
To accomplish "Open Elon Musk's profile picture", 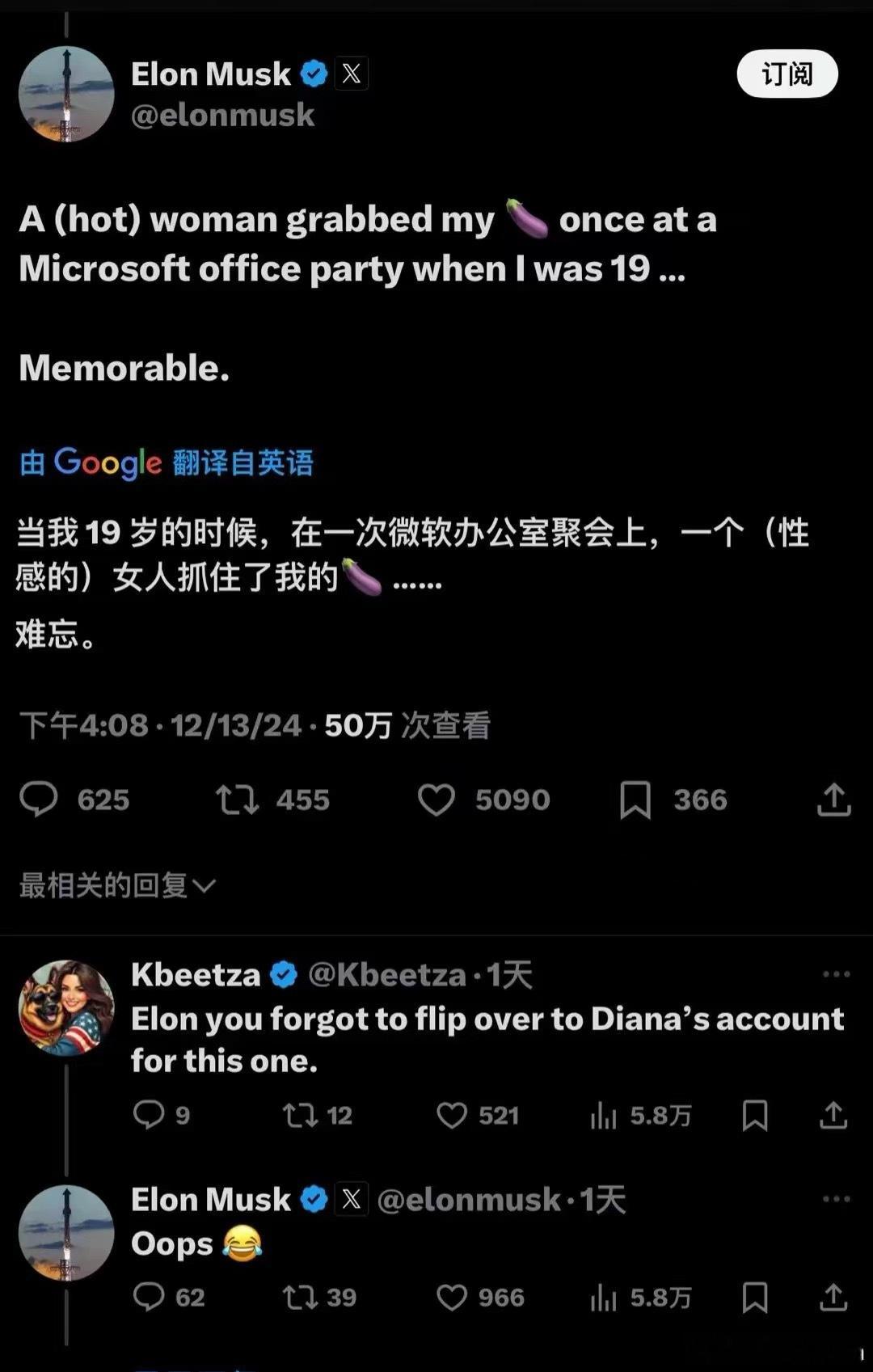I will (x=67, y=94).
